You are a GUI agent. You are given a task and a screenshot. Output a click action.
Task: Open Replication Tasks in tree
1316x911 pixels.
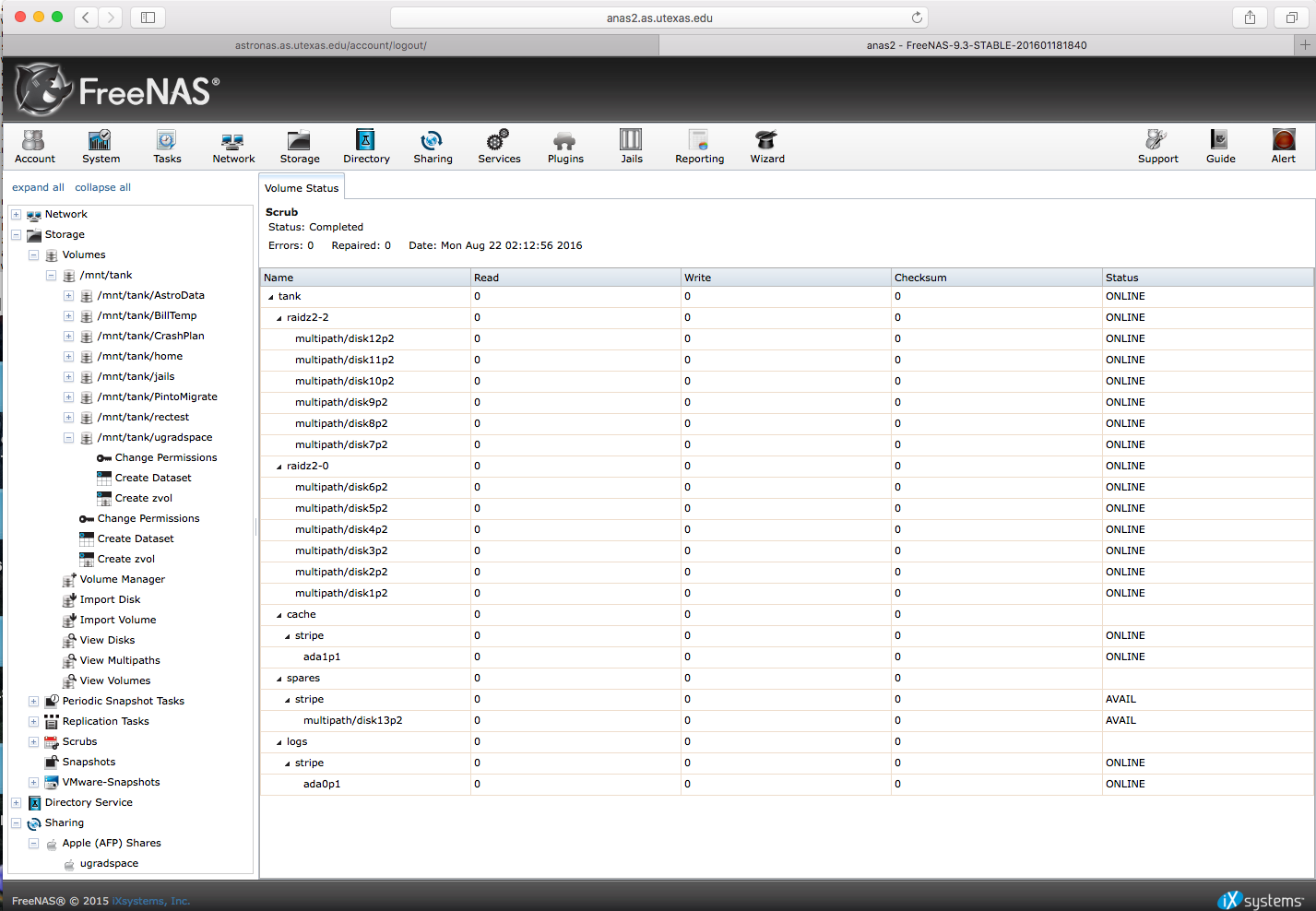tap(105, 721)
